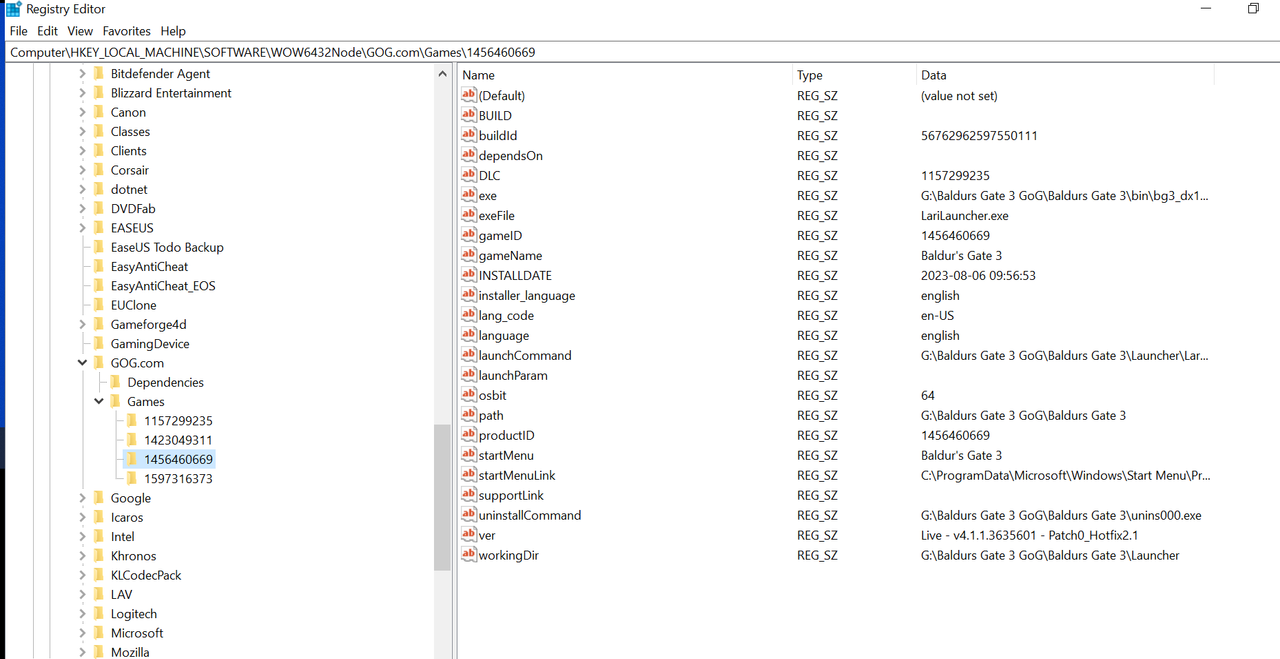Collapse the GOG.com key
This screenshot has width=1280, height=659.
(x=82, y=363)
